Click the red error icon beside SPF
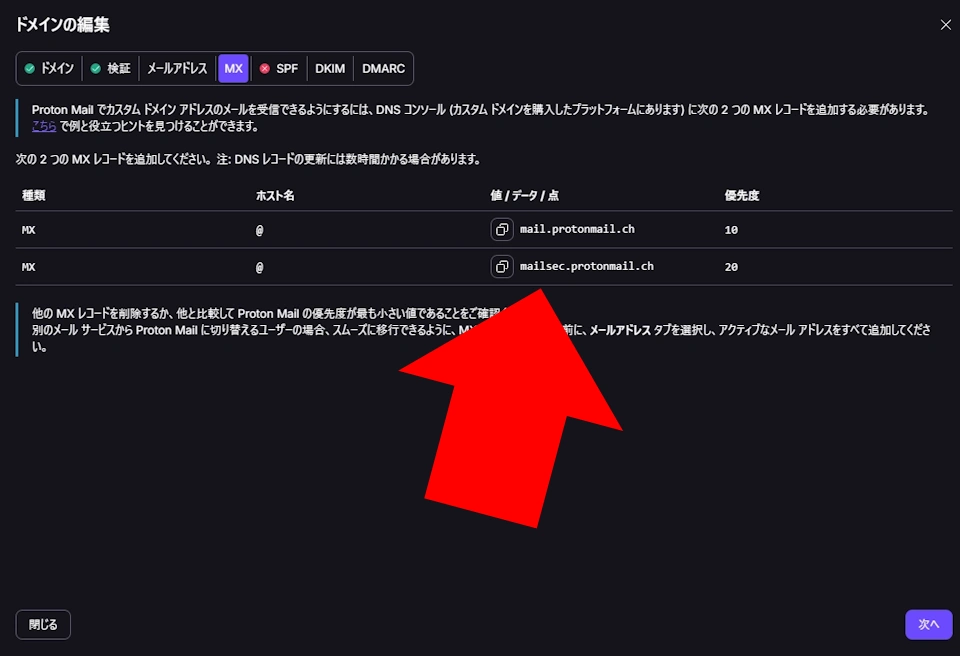 click(x=265, y=69)
